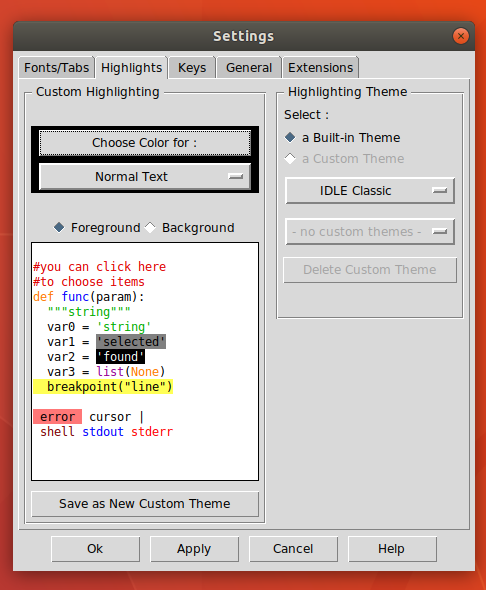Select the Foreground radio button
The width and height of the screenshot is (486, 590).
tap(59, 227)
